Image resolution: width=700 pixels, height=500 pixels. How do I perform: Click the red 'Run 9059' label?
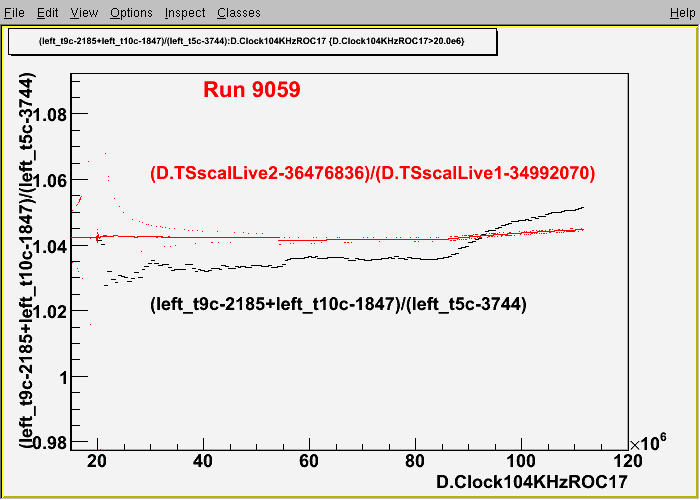pos(252,90)
